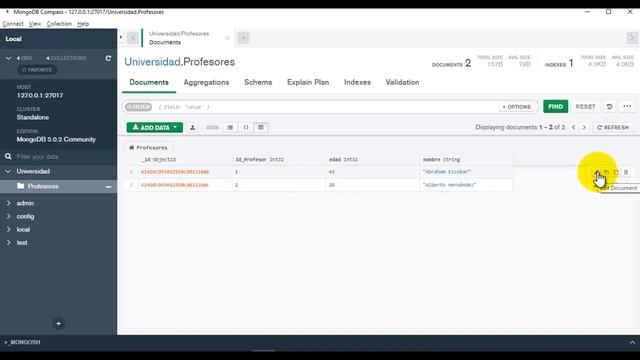Click the "Abraham Escobar" nombre cell

click(x=467, y=172)
